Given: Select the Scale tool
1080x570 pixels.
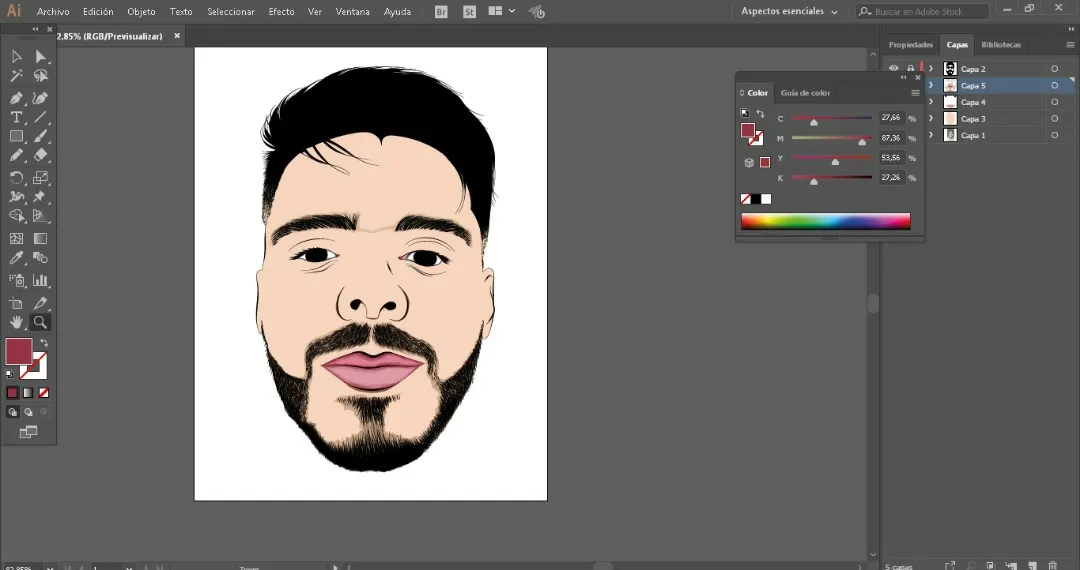Looking at the screenshot, I should (41, 178).
